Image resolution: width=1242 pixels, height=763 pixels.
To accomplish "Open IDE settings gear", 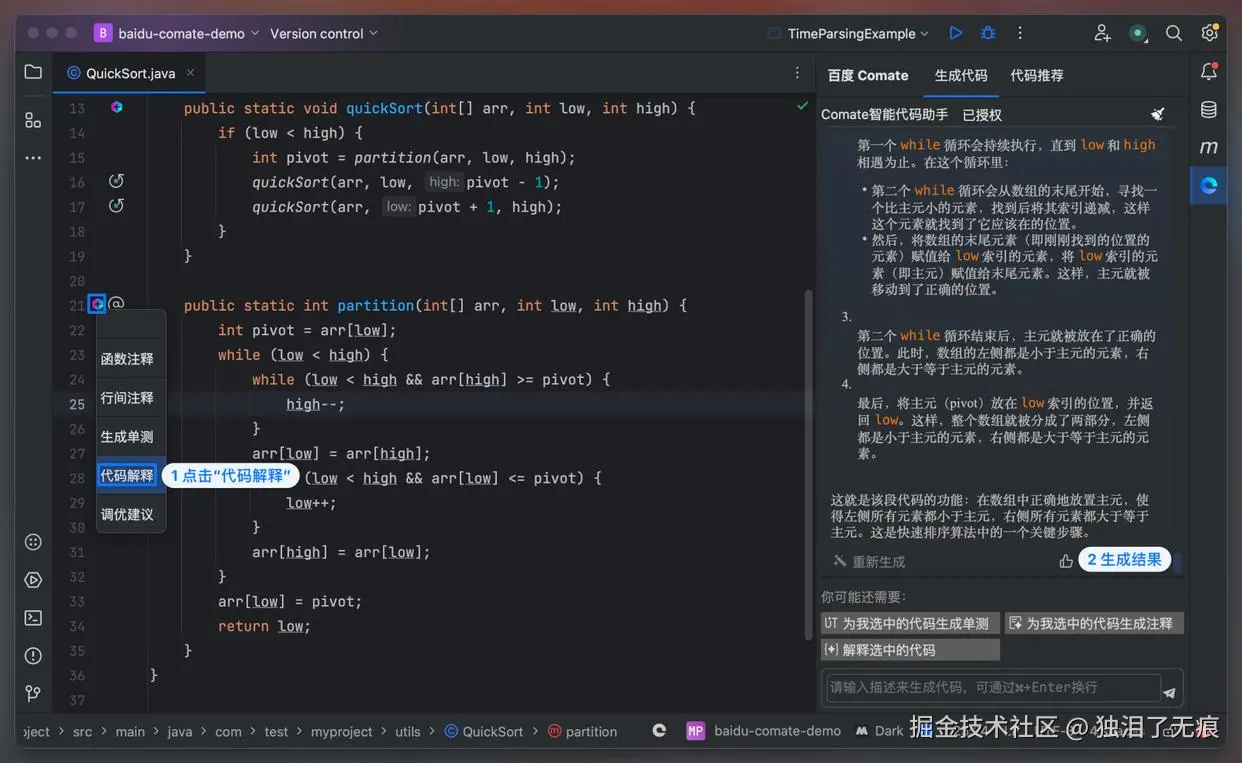I will pos(1209,33).
